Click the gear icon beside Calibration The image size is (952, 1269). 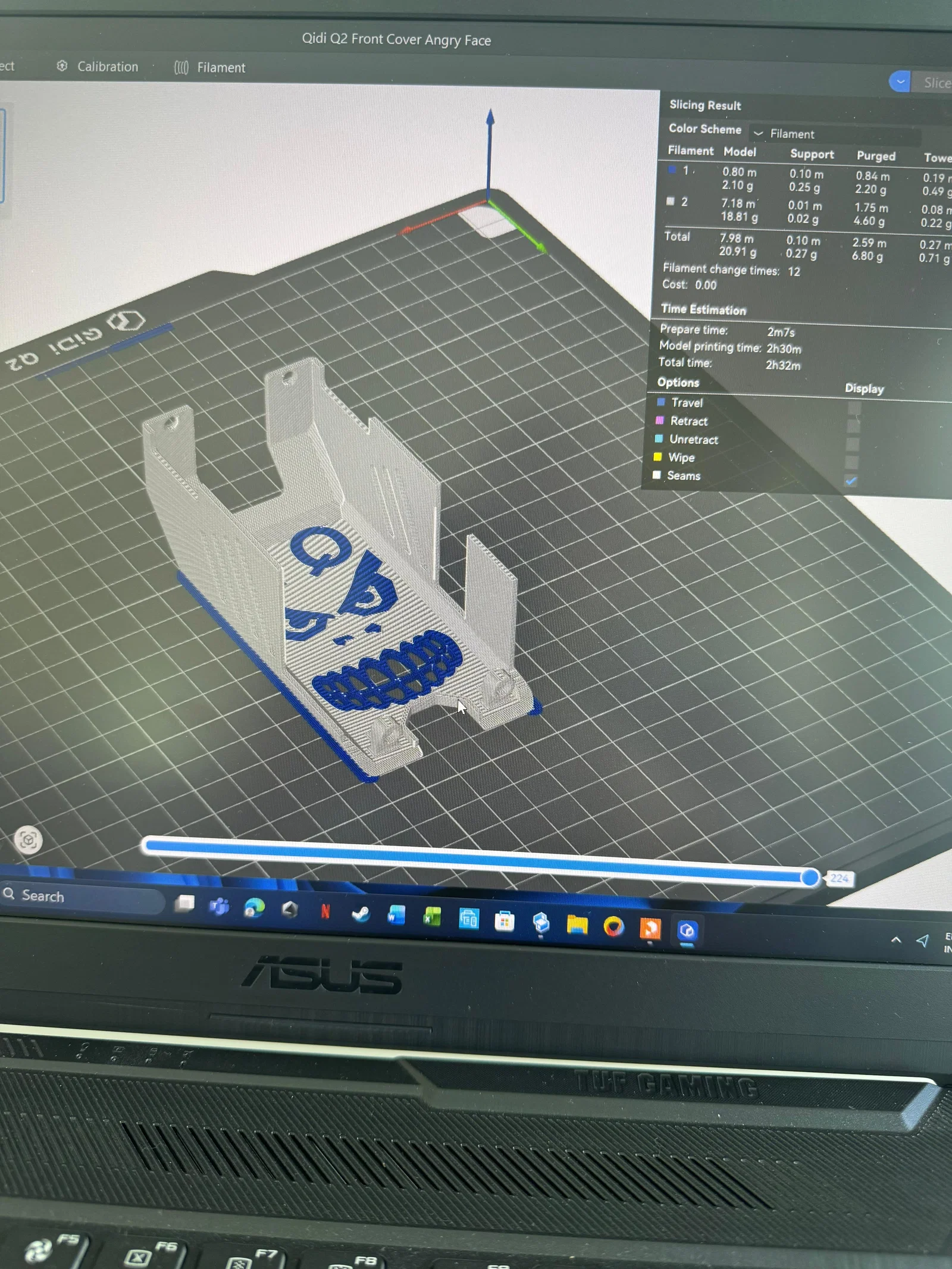point(62,66)
